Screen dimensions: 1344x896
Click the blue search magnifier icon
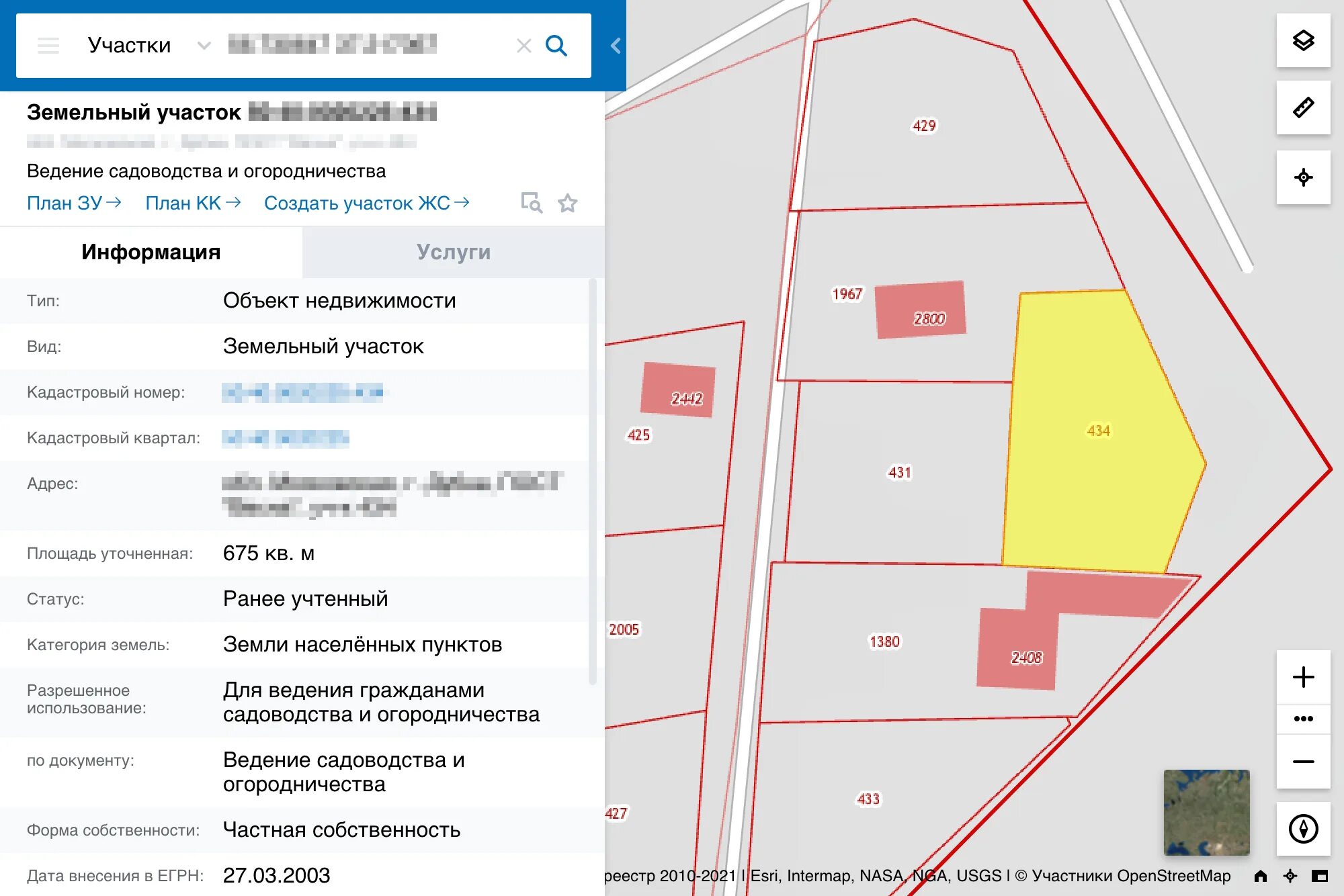pos(556,46)
